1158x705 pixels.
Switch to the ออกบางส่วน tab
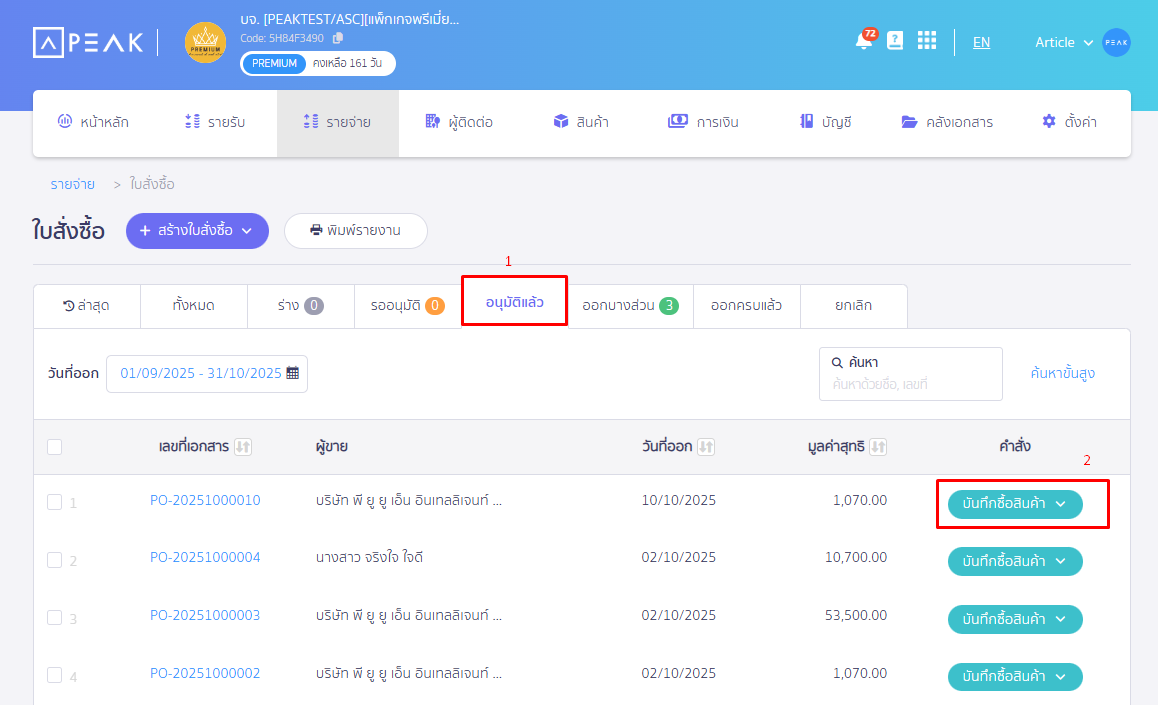click(x=630, y=306)
